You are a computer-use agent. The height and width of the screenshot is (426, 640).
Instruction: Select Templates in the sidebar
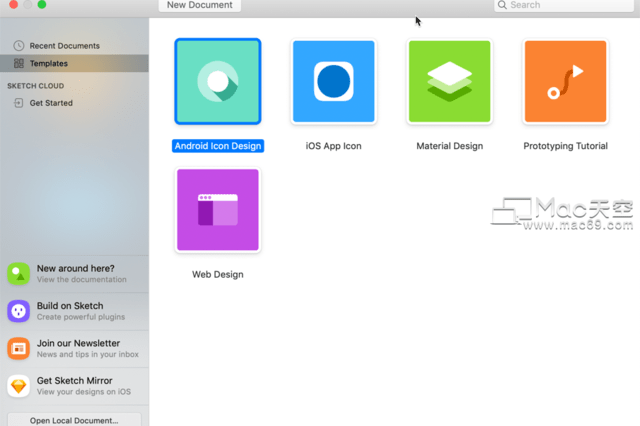click(74, 63)
